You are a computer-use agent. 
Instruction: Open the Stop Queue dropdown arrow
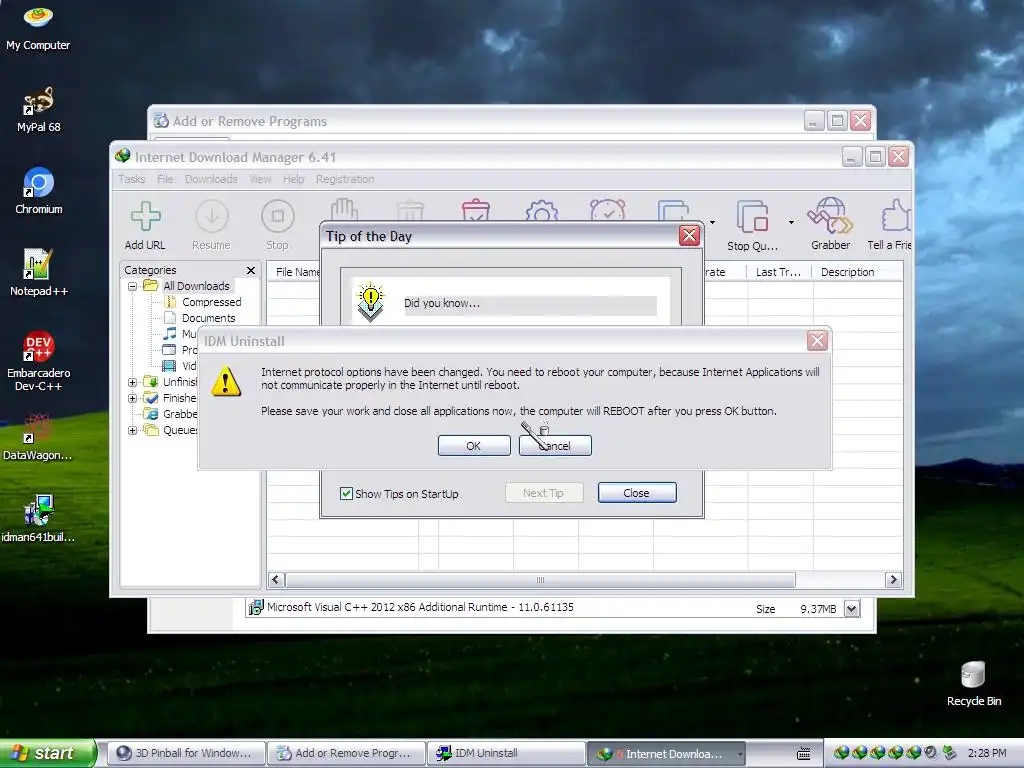click(791, 223)
